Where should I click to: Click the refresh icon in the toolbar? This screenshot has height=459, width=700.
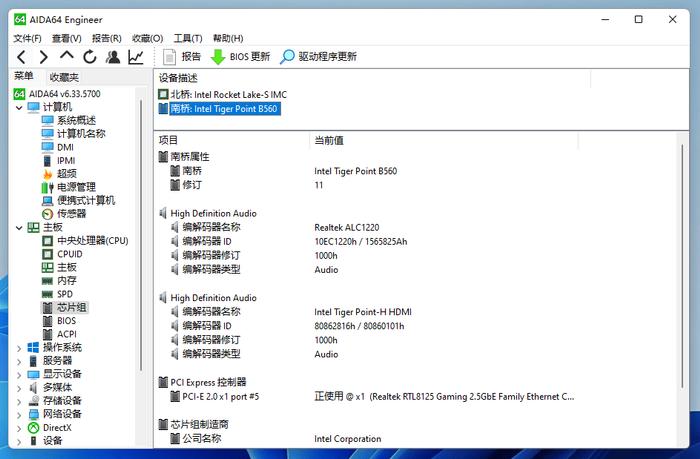(x=90, y=57)
